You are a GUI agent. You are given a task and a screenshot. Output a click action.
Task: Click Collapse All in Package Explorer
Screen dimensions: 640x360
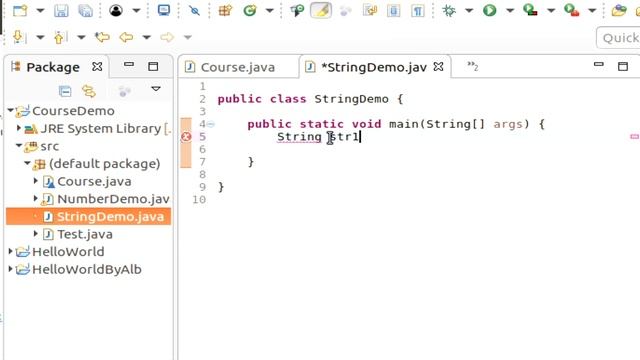[65, 91]
